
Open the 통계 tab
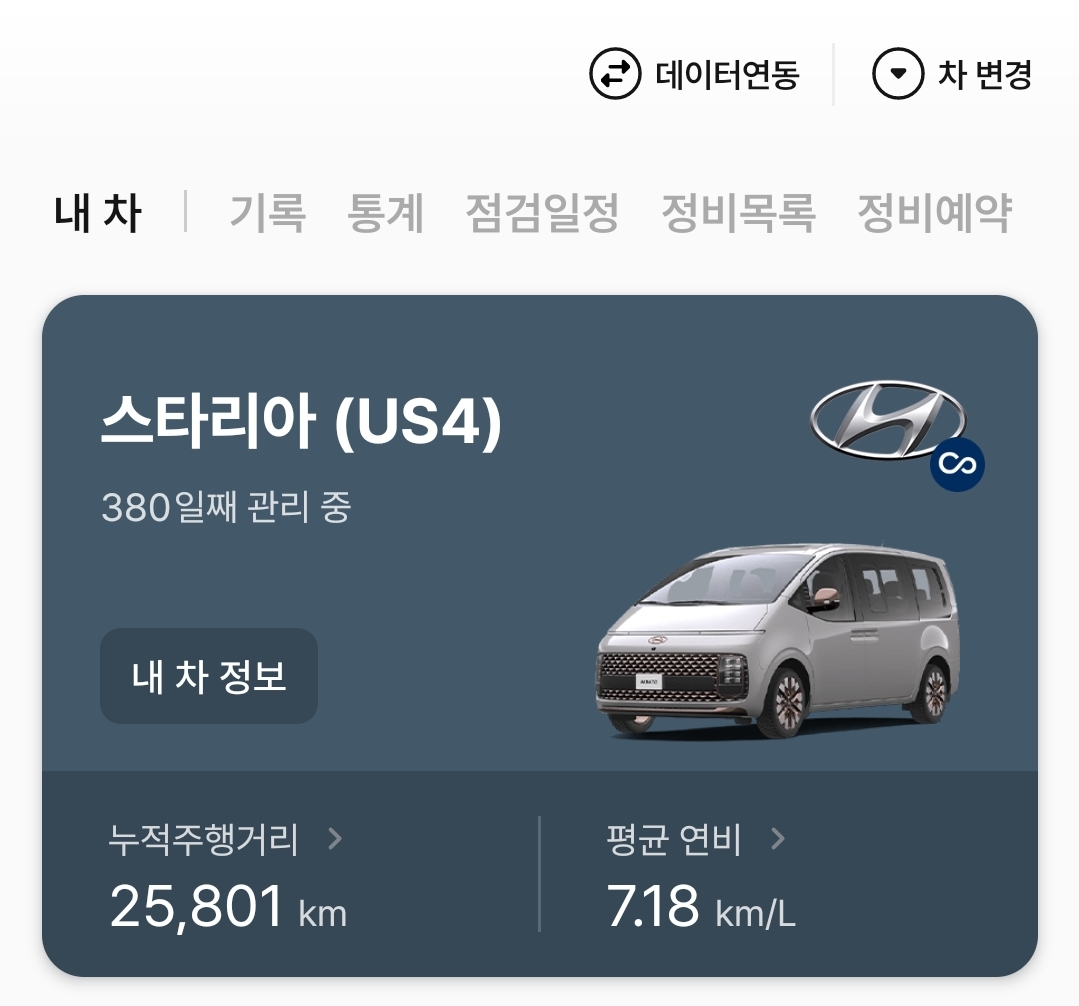coord(385,213)
